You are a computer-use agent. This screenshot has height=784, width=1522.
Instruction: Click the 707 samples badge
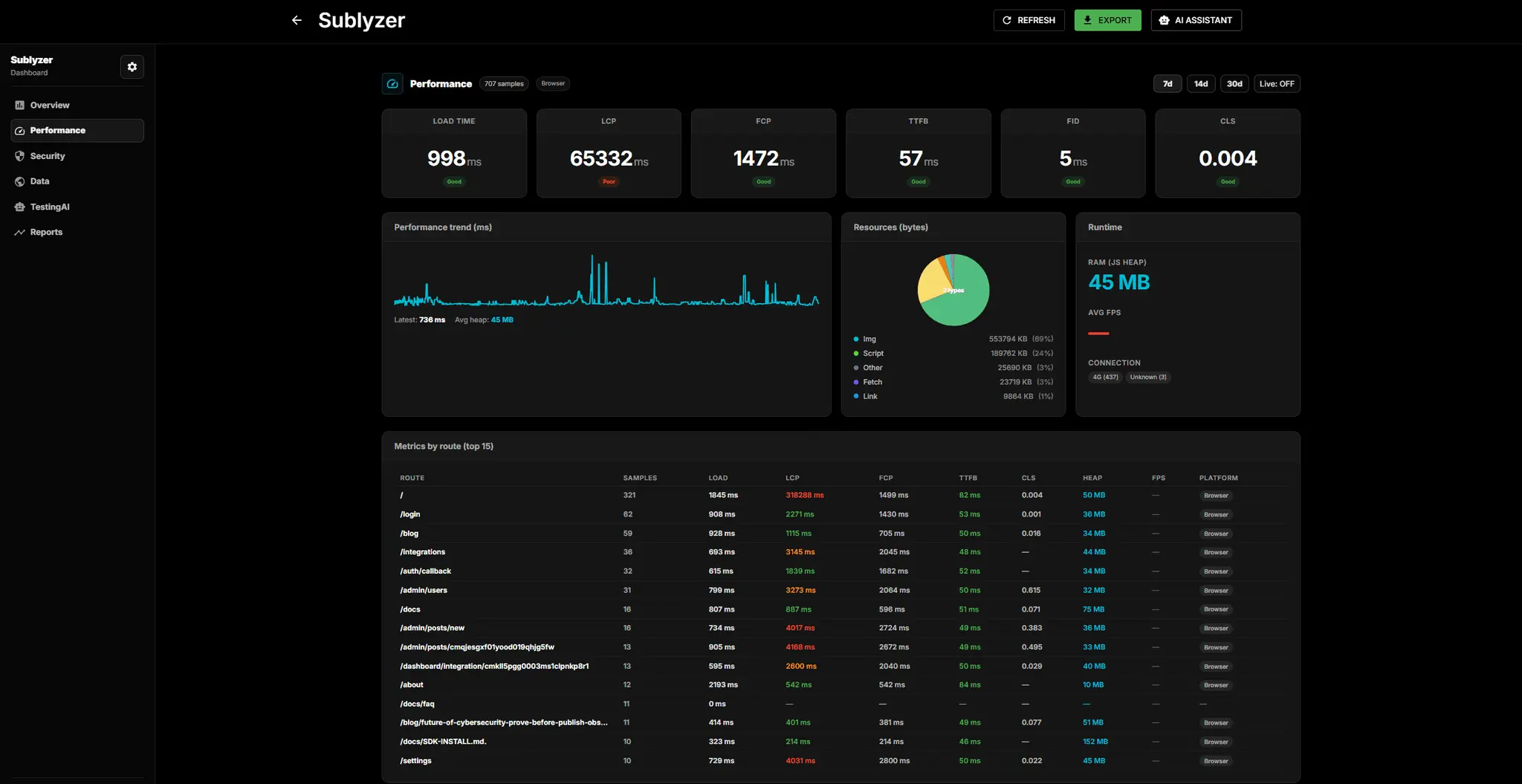pyautogui.click(x=504, y=84)
